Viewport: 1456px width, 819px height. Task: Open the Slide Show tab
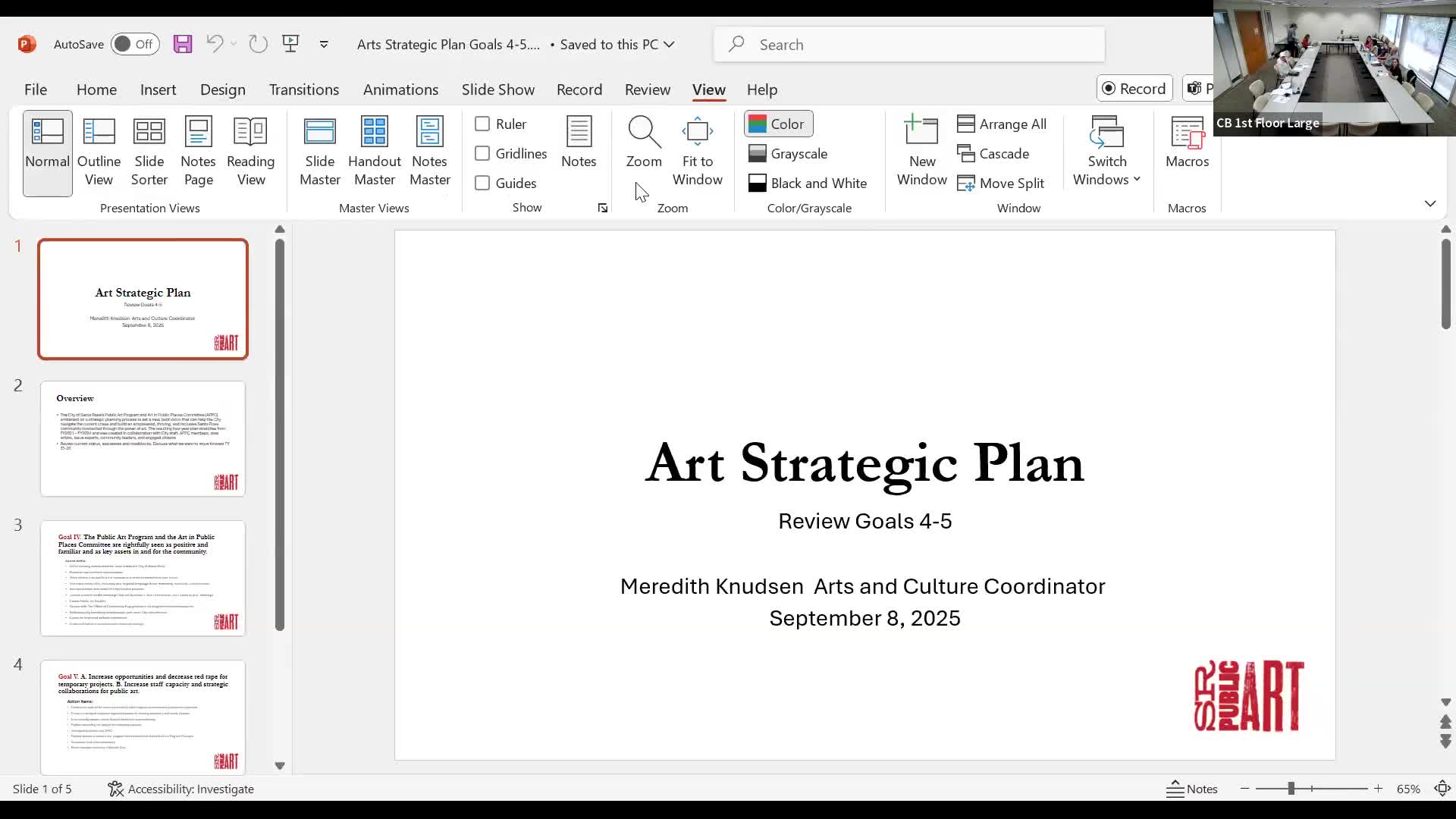pos(497,89)
